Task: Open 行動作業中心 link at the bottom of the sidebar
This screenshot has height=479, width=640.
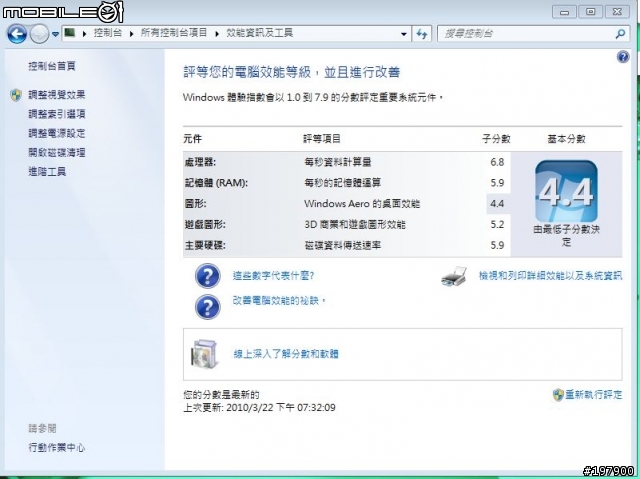Action: (x=57, y=448)
